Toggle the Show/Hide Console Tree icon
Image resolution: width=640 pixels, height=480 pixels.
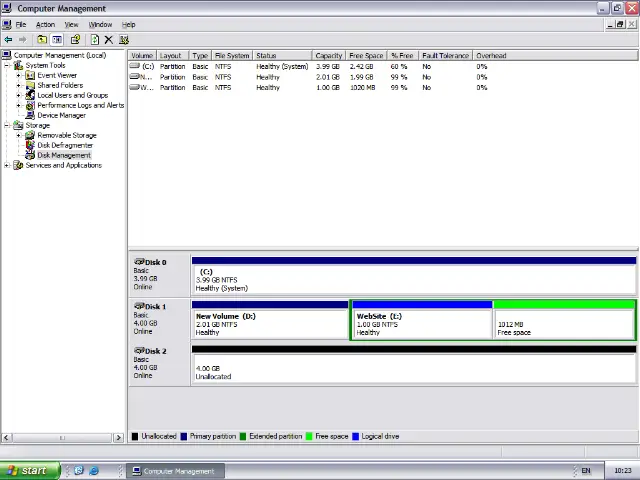tap(57, 40)
